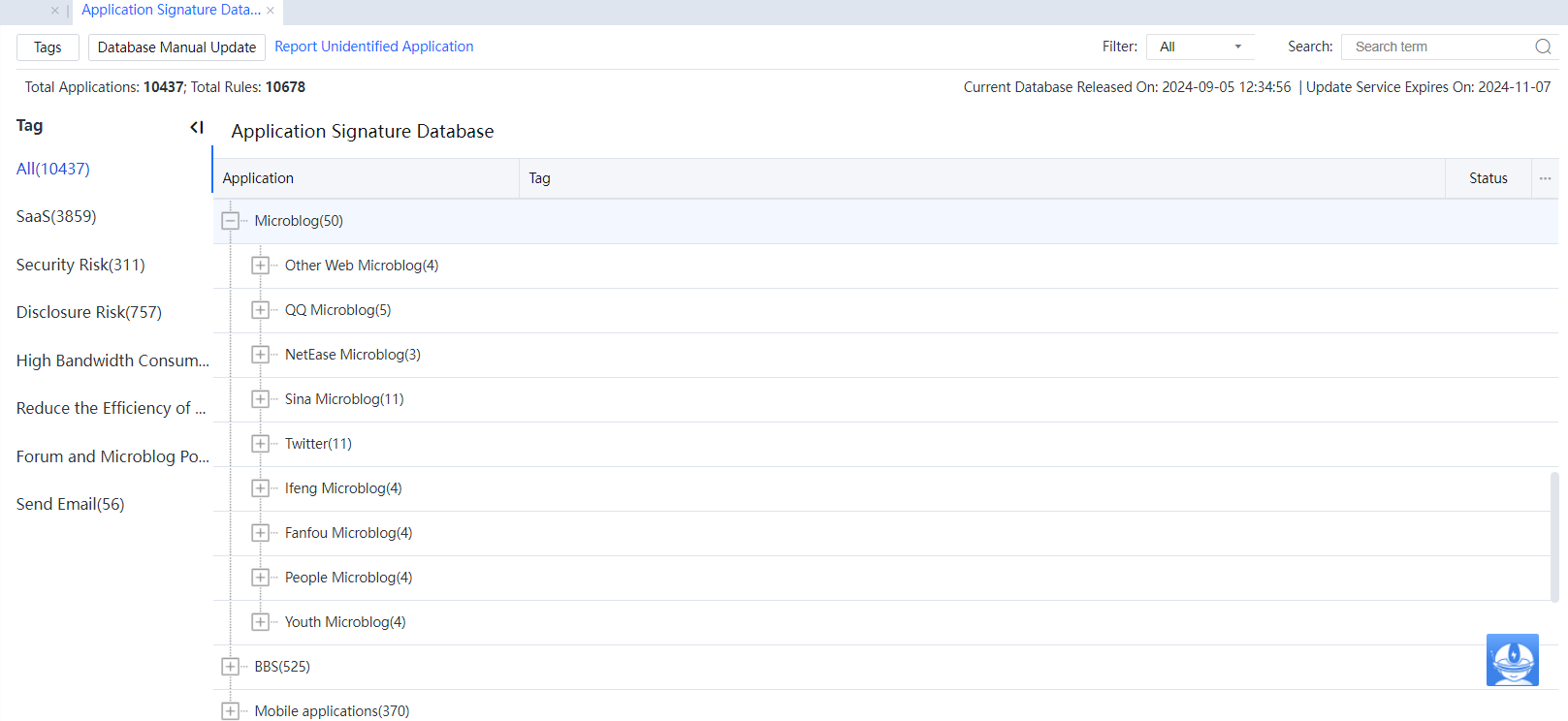The height and width of the screenshot is (721, 1568).
Task: Choose the Send Email(56) tag
Action: tap(70, 504)
